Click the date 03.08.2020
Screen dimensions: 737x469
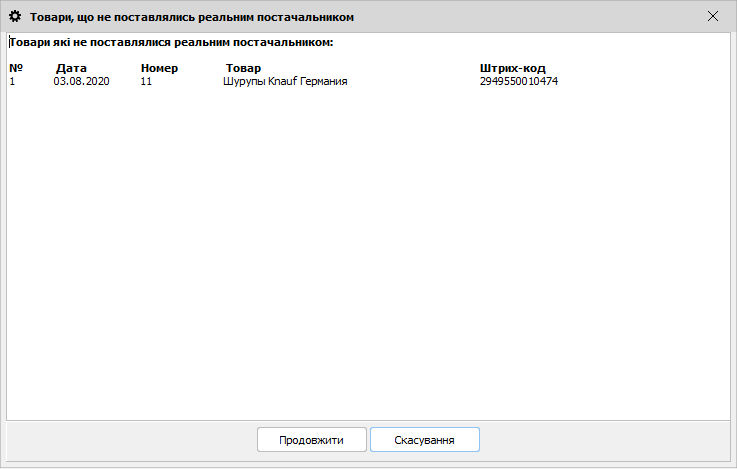tap(81, 82)
